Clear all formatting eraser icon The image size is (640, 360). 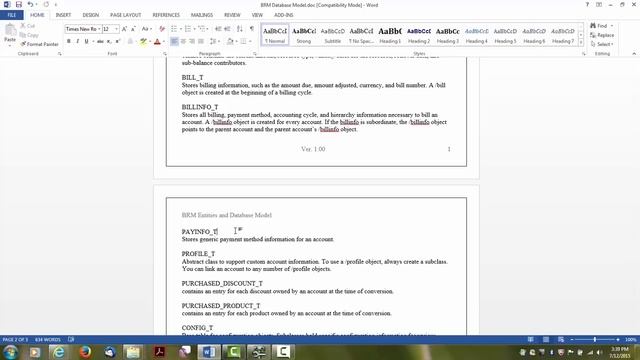(x=162, y=29)
